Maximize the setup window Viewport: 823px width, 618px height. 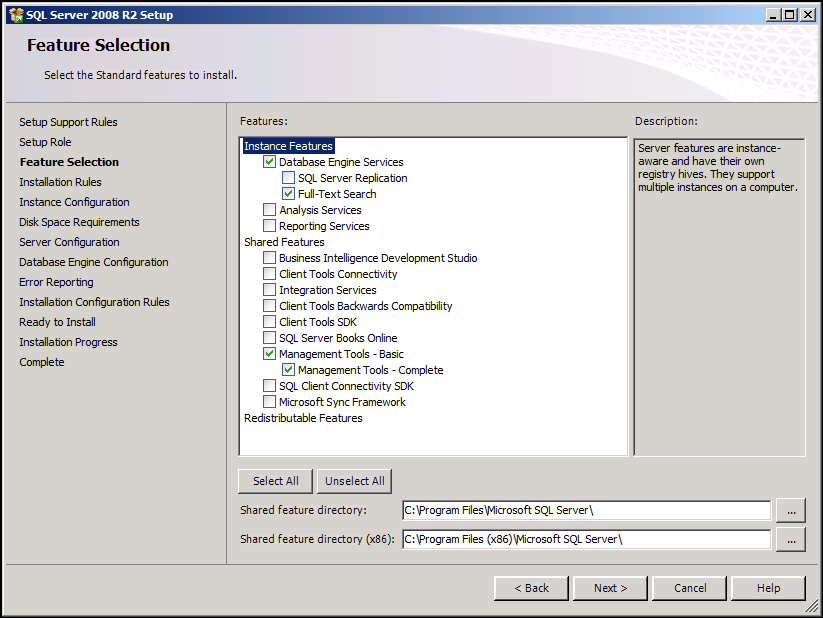pyautogui.click(x=789, y=15)
